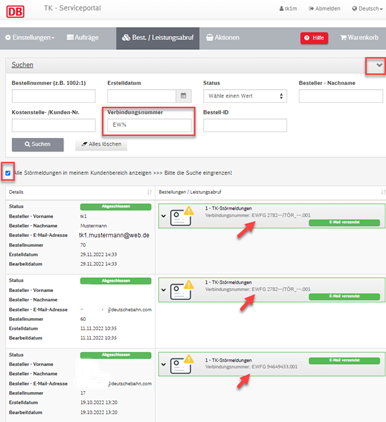Open the Status dropdown
Screen dimensions: 386x422
(x=245, y=96)
